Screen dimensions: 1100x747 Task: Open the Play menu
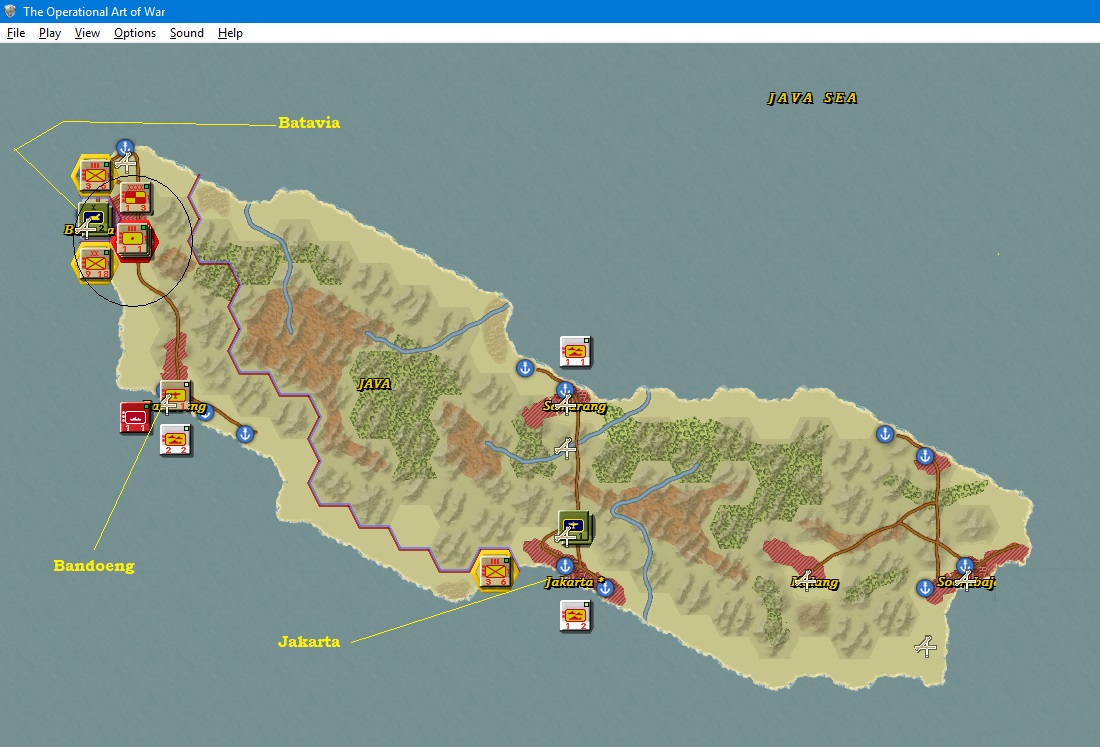tap(50, 33)
